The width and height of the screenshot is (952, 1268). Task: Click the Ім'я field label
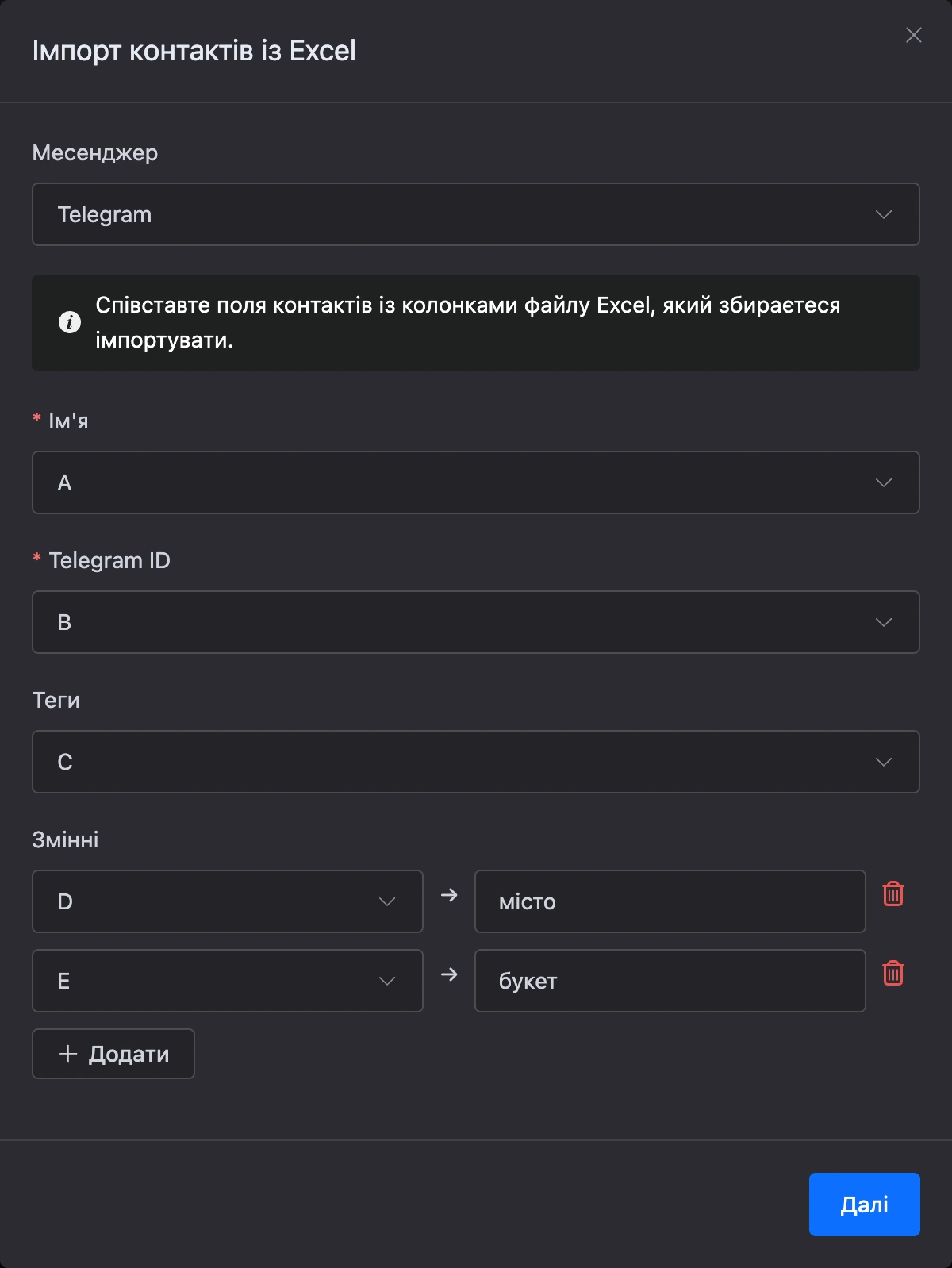[68, 421]
